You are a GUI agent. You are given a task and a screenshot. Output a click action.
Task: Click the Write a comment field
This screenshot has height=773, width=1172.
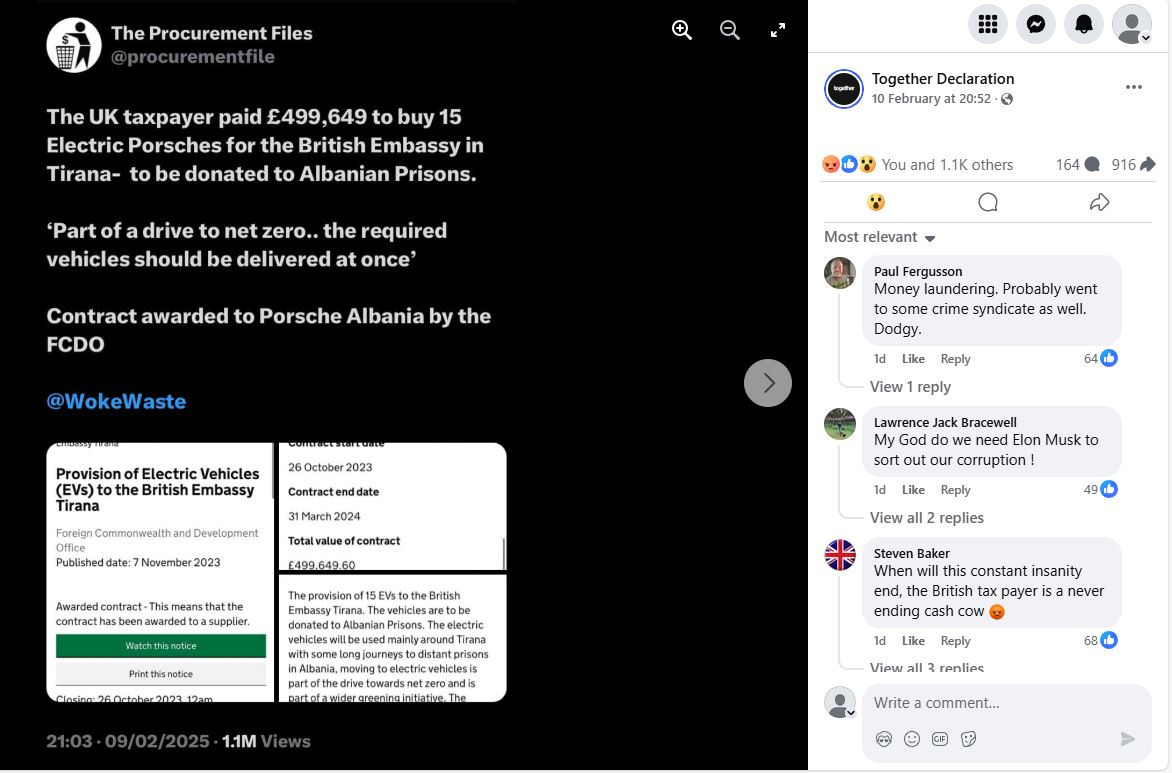[1007, 703]
